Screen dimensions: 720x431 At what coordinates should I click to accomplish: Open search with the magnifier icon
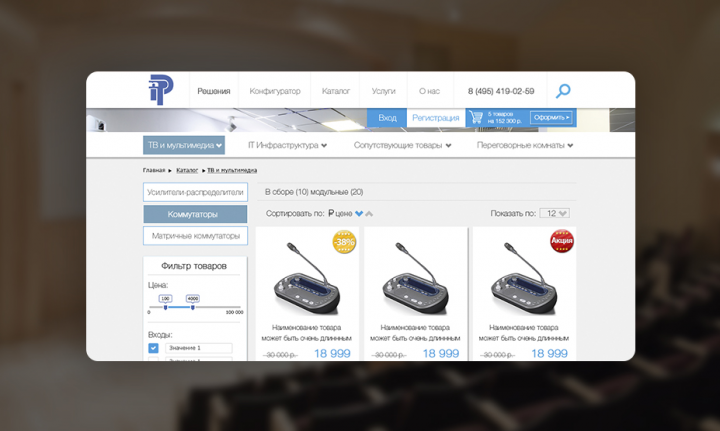[563, 91]
